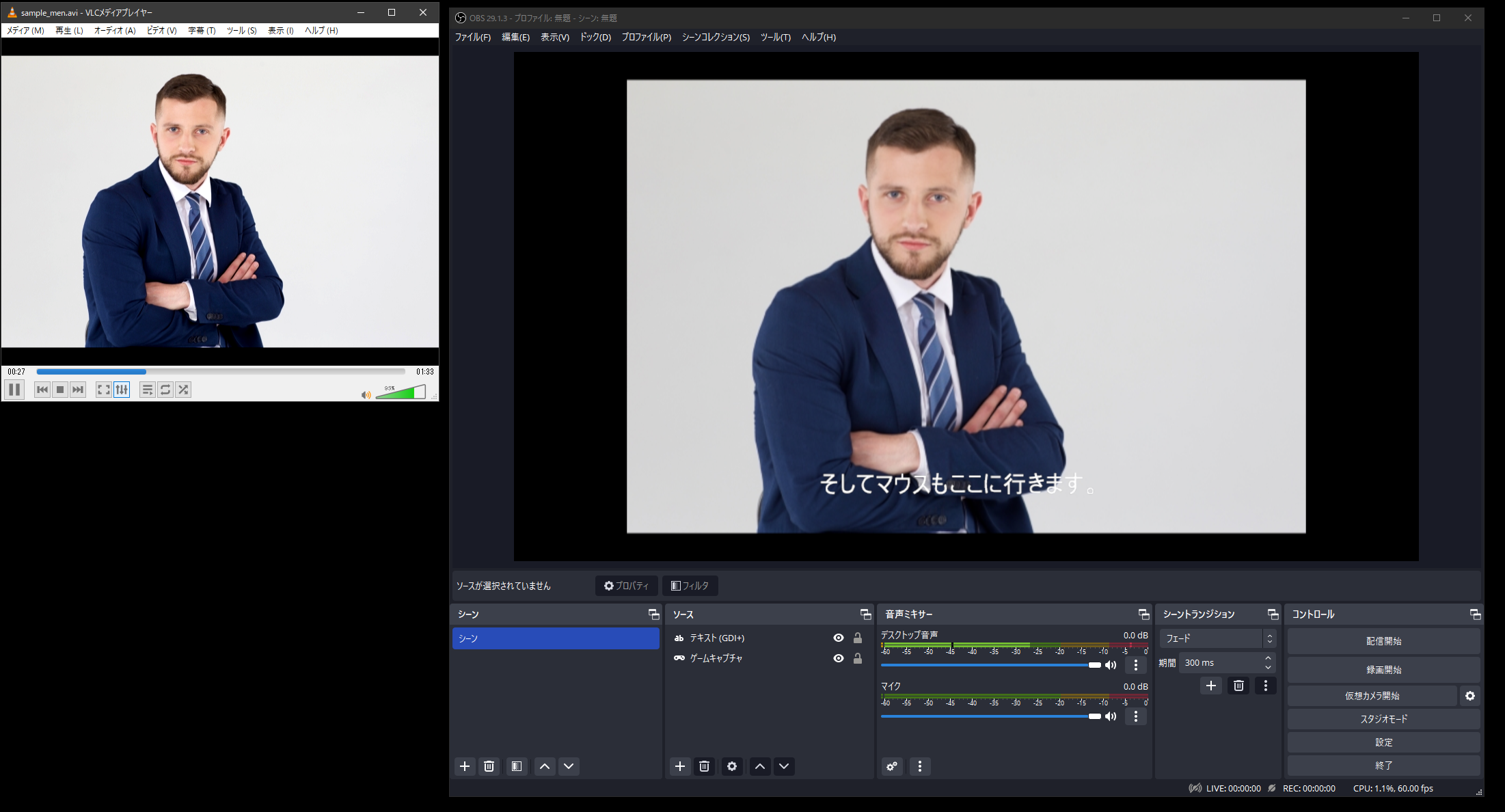Open マイク audio options three-dot menu
The image size is (1505, 812).
pos(1136,716)
